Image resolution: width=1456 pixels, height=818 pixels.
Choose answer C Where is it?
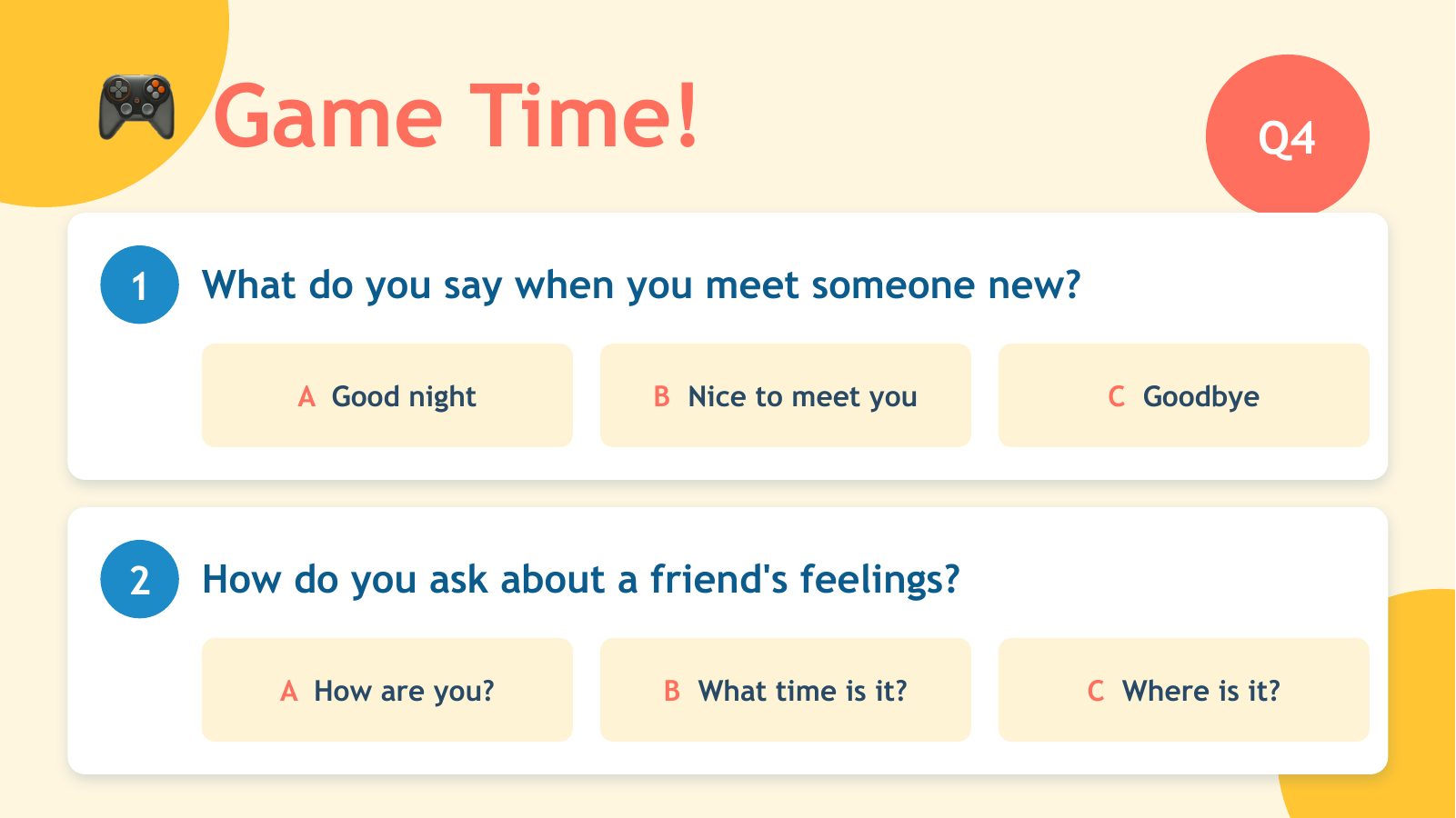[x=1184, y=690]
